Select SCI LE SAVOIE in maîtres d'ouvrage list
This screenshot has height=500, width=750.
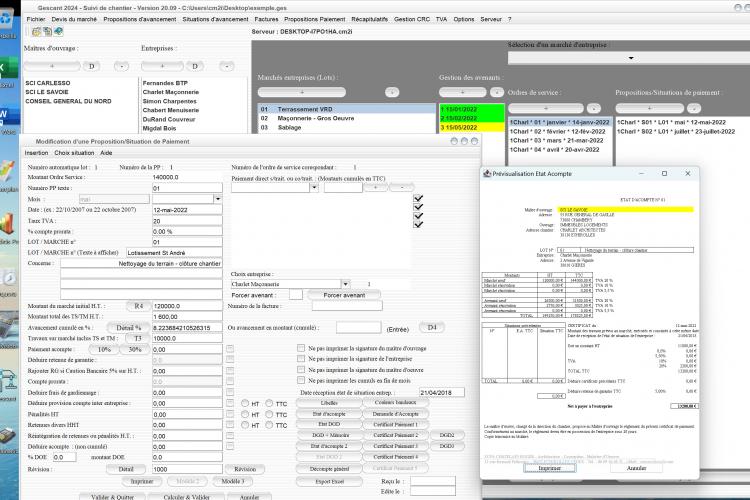tap(47, 92)
